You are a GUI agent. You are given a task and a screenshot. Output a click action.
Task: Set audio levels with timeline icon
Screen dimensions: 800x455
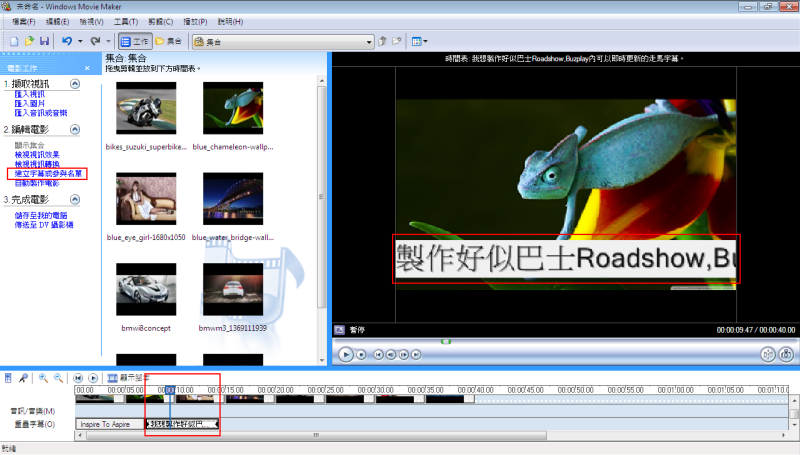[8, 378]
